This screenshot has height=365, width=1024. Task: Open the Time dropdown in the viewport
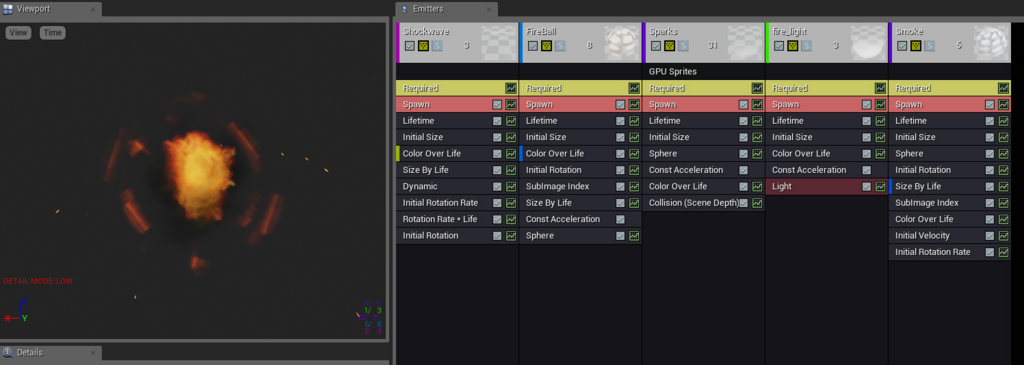(x=52, y=33)
